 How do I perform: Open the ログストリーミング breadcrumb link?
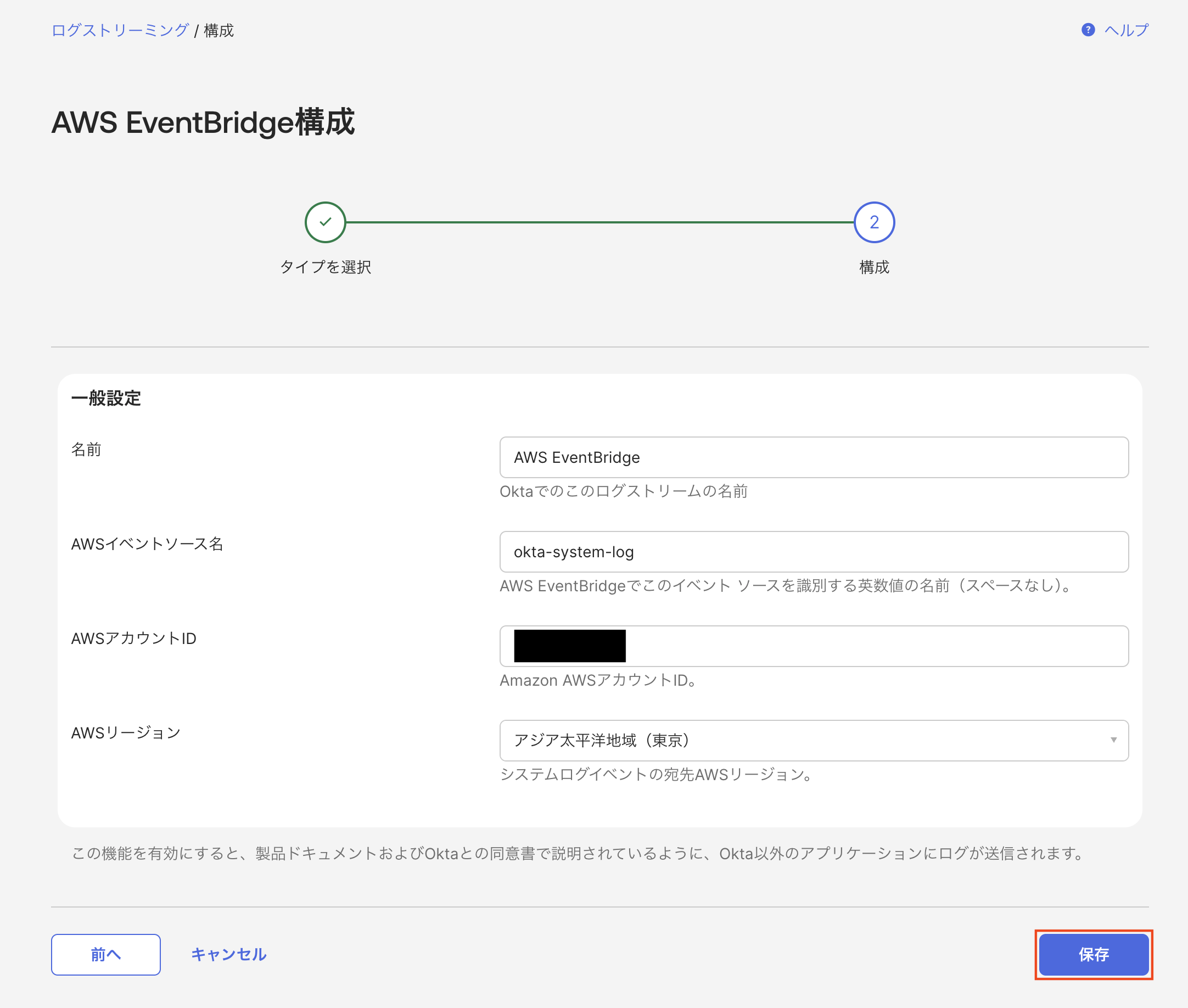(120, 30)
